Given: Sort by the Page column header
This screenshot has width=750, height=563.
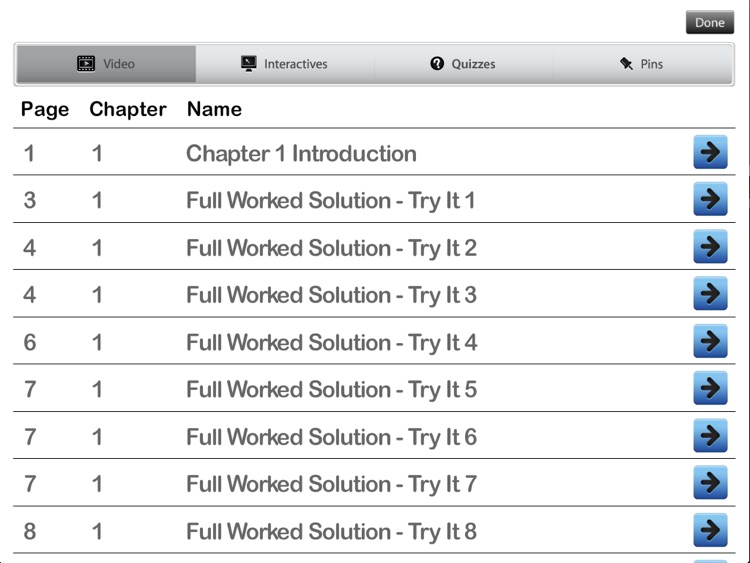Looking at the screenshot, I should 45,109.
